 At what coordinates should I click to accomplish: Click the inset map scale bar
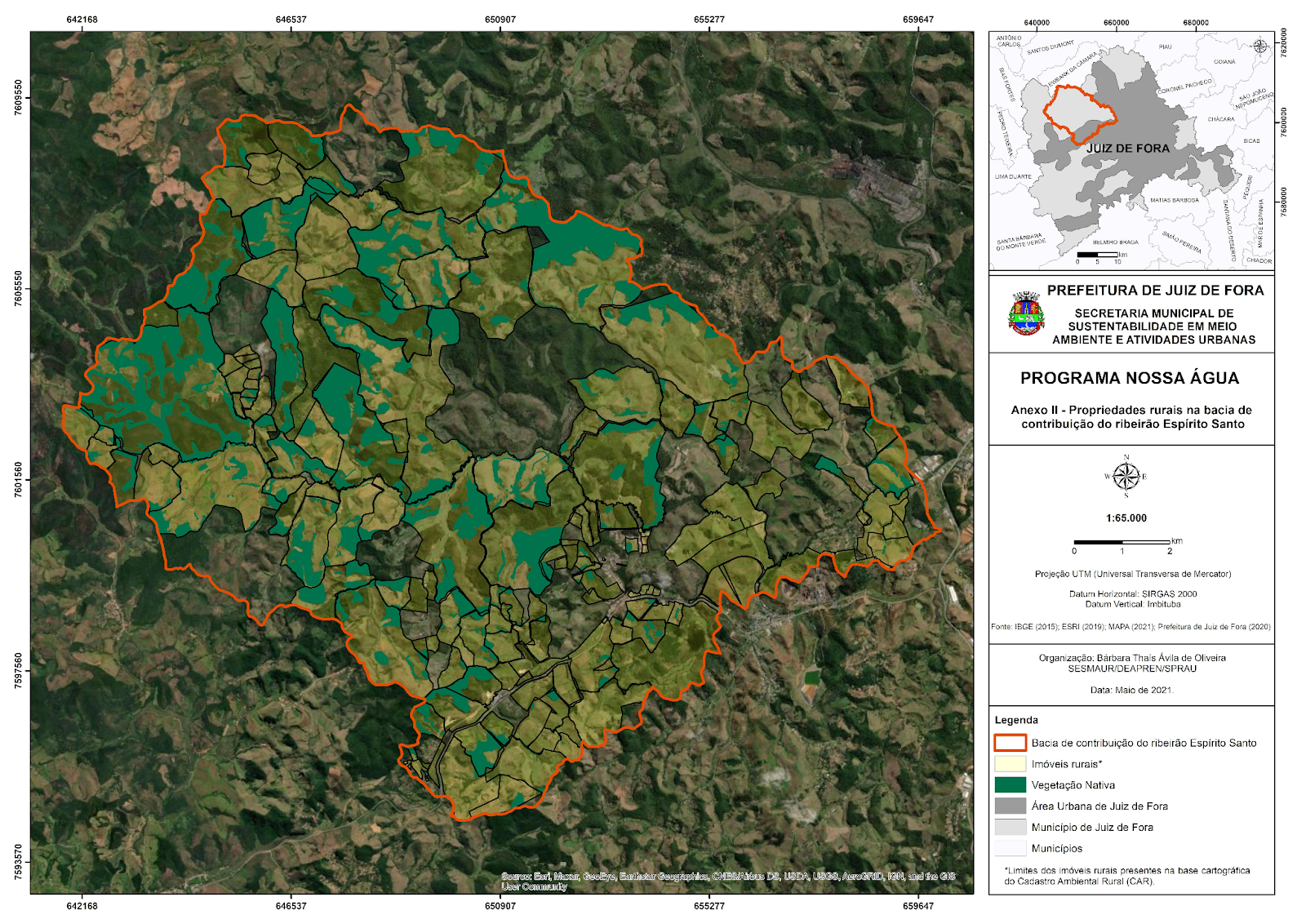(x=1098, y=255)
